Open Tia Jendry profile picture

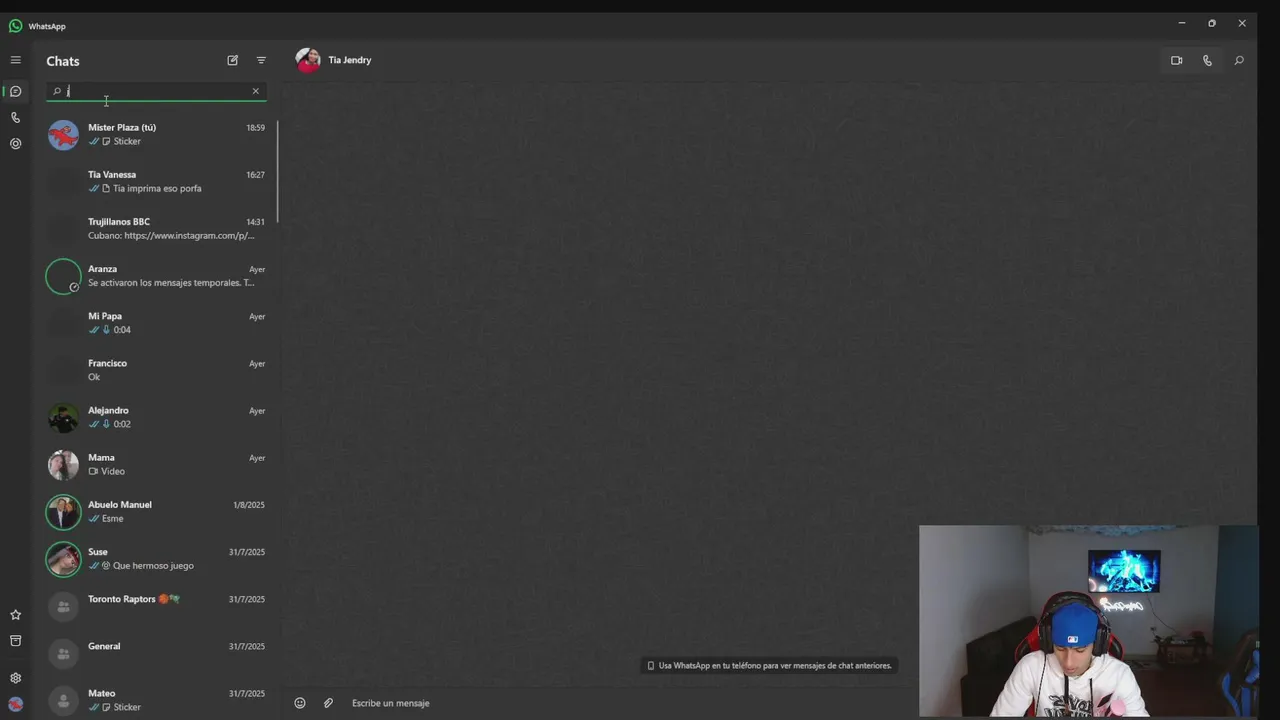tap(308, 60)
